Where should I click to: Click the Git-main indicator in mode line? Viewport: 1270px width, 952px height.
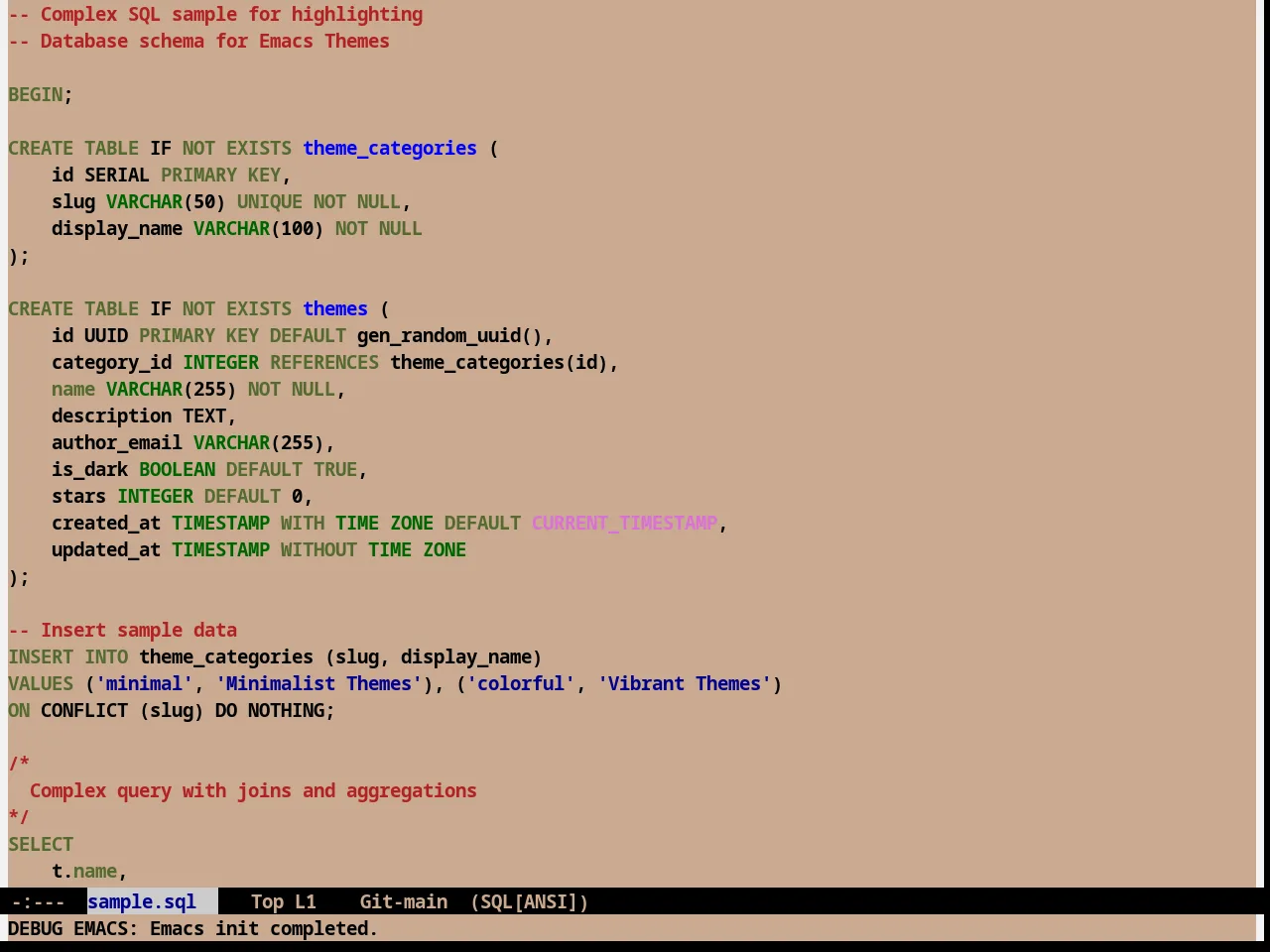(x=404, y=901)
